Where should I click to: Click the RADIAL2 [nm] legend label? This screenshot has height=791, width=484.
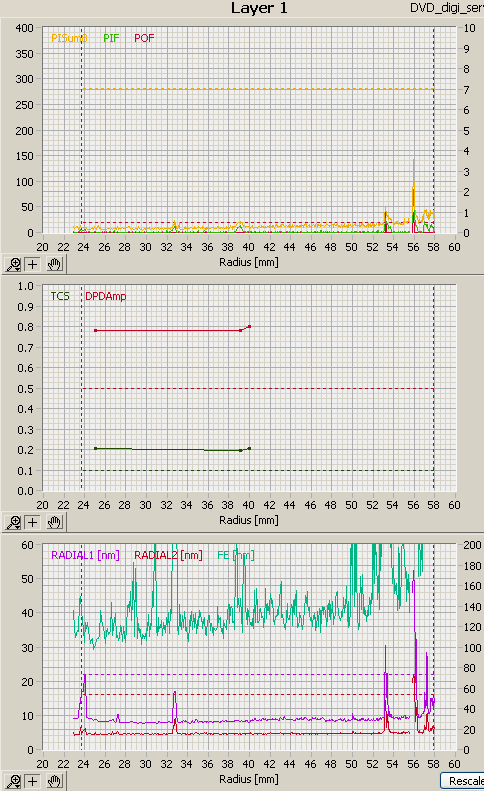click(168, 555)
